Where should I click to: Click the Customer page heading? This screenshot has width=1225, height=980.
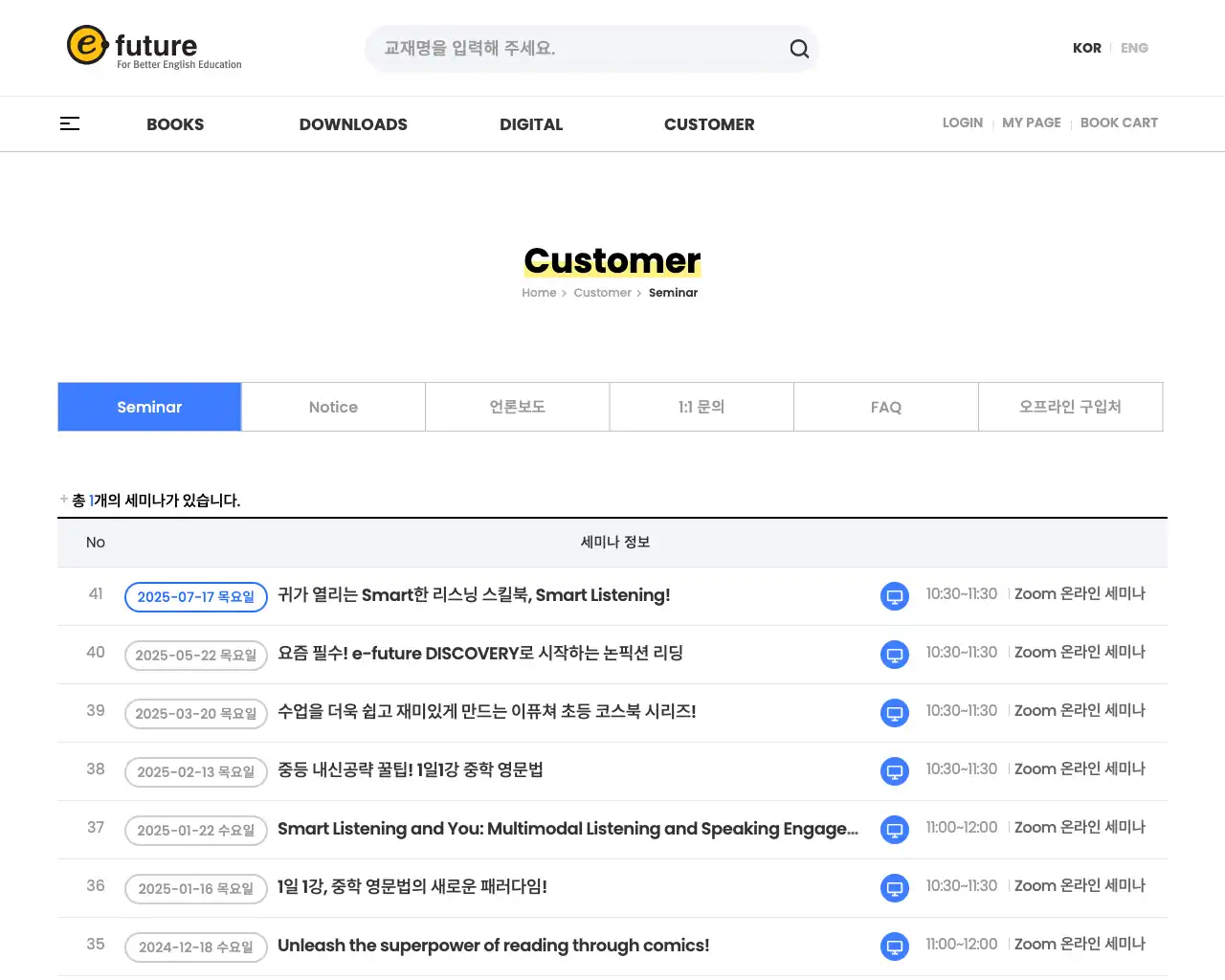pyautogui.click(x=612, y=260)
